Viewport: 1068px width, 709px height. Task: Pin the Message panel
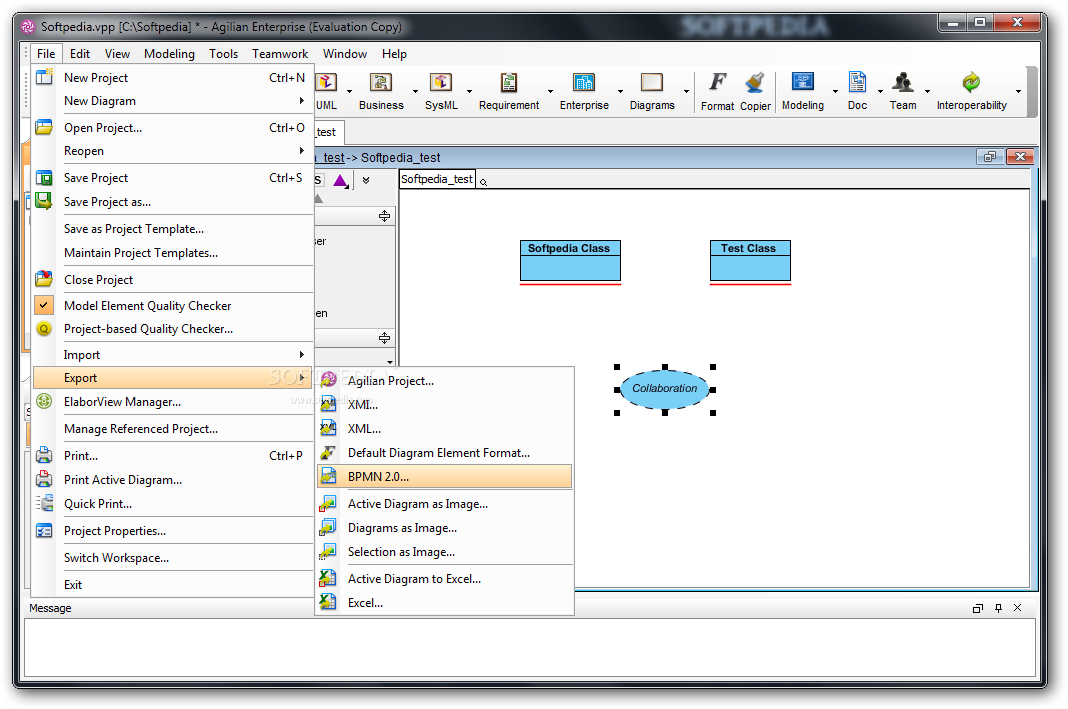click(999, 608)
